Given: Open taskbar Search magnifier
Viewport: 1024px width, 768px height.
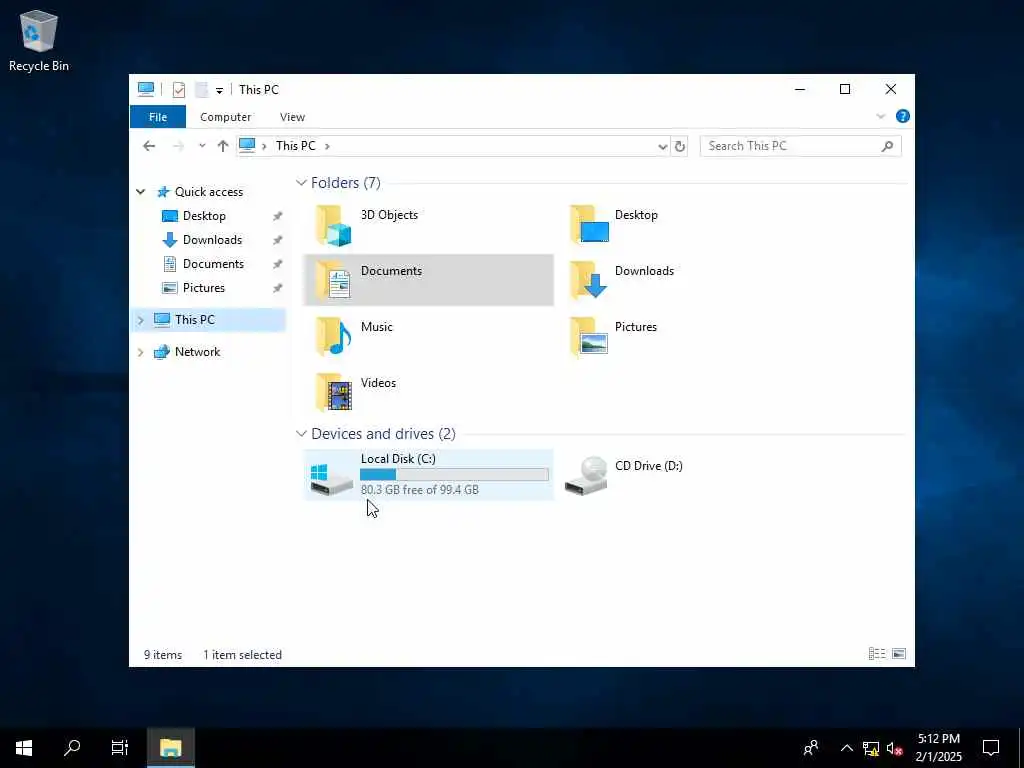Looking at the screenshot, I should point(72,748).
